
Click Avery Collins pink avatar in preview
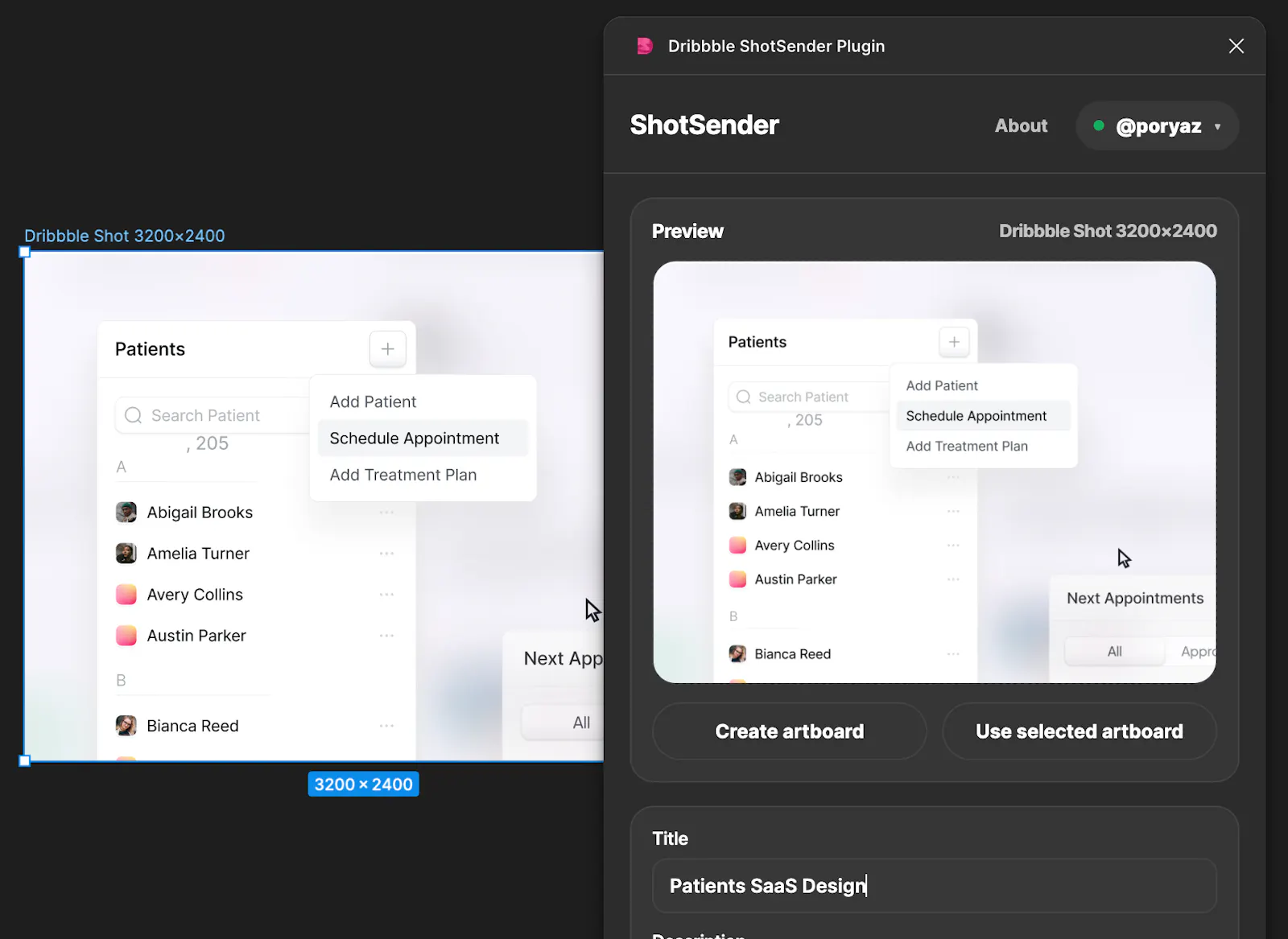[737, 546]
